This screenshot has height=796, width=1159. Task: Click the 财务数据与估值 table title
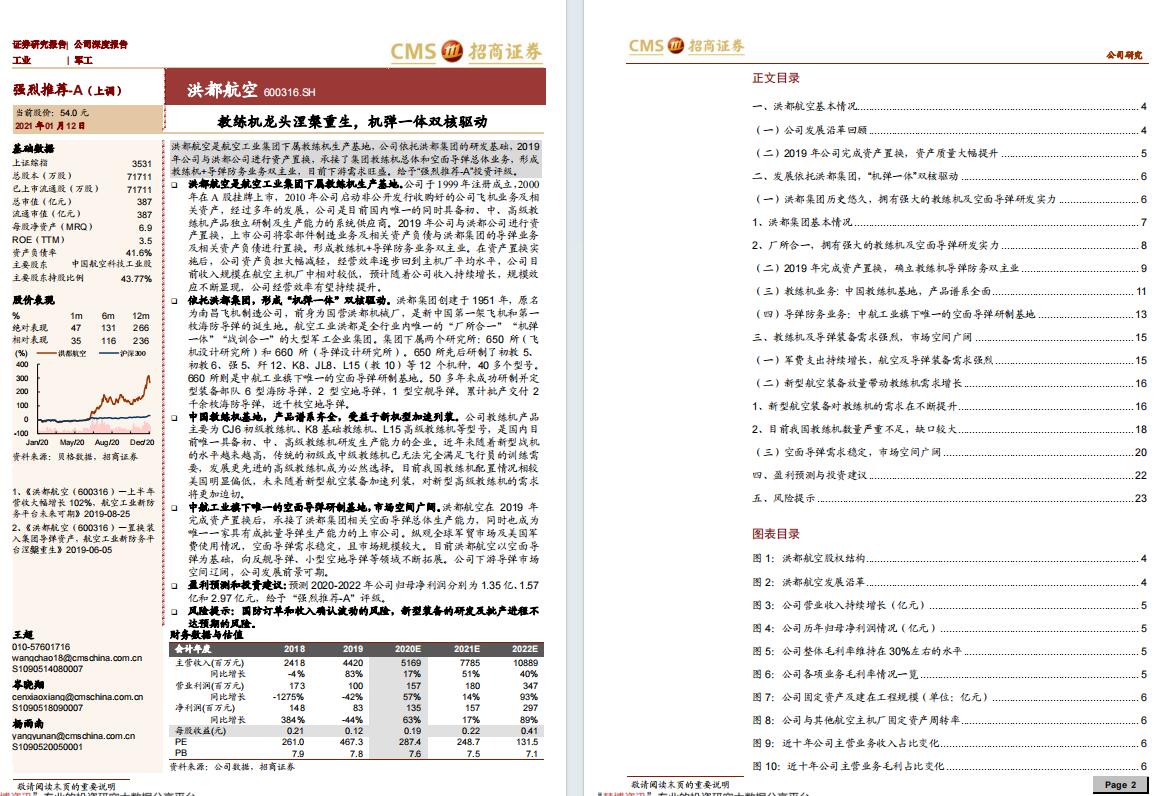[x=206, y=635]
